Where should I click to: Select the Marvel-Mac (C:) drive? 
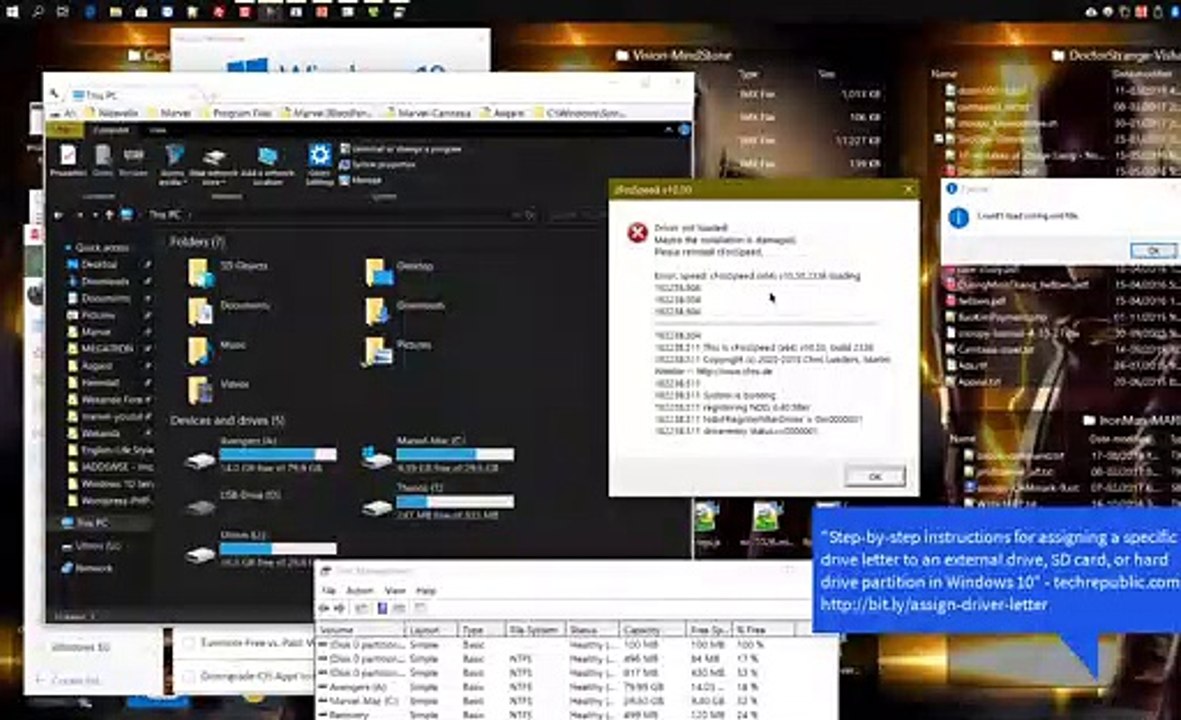pos(438,454)
